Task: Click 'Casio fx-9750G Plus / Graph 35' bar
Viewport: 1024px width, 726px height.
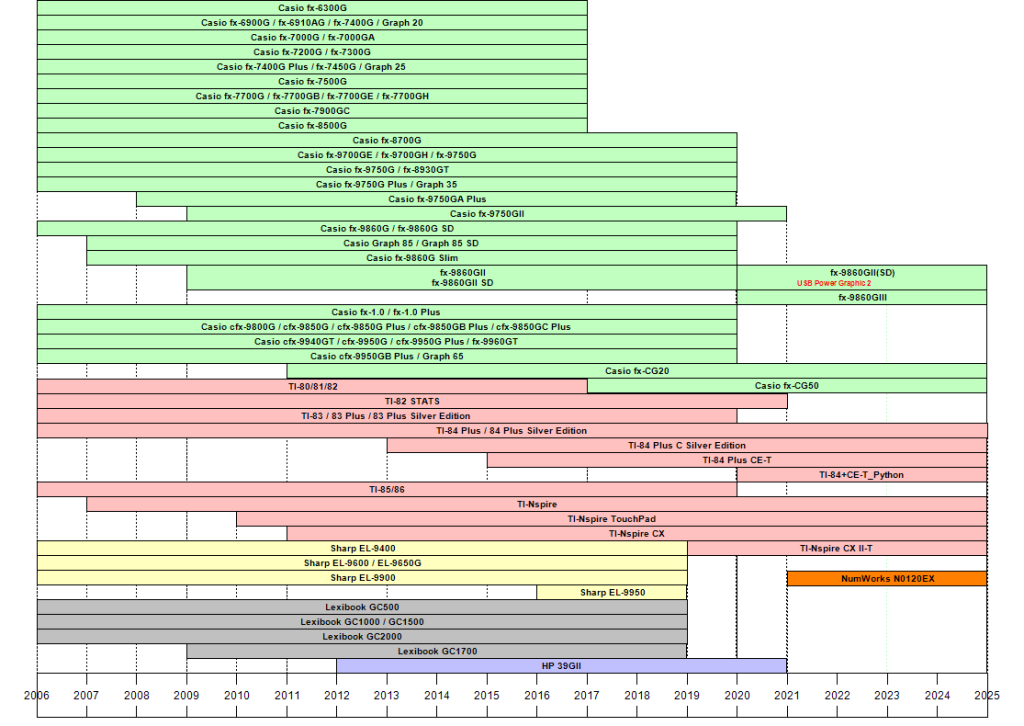Action: [387, 184]
